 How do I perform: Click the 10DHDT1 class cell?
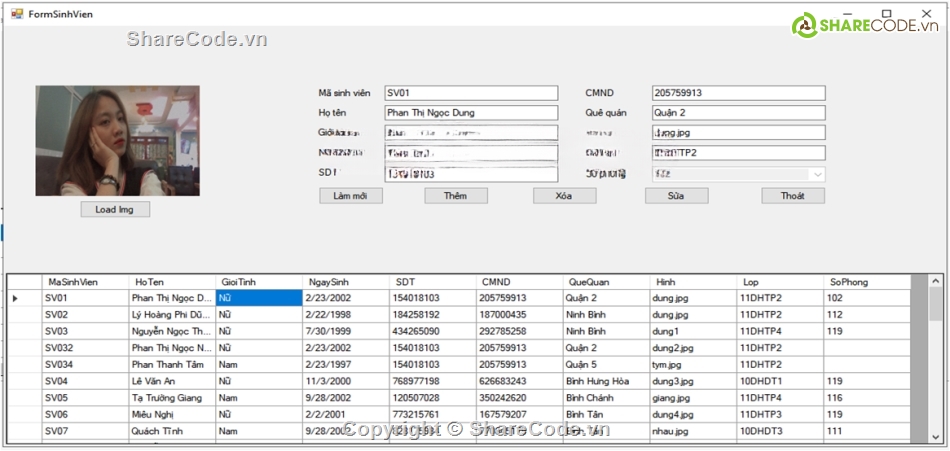tap(779, 381)
